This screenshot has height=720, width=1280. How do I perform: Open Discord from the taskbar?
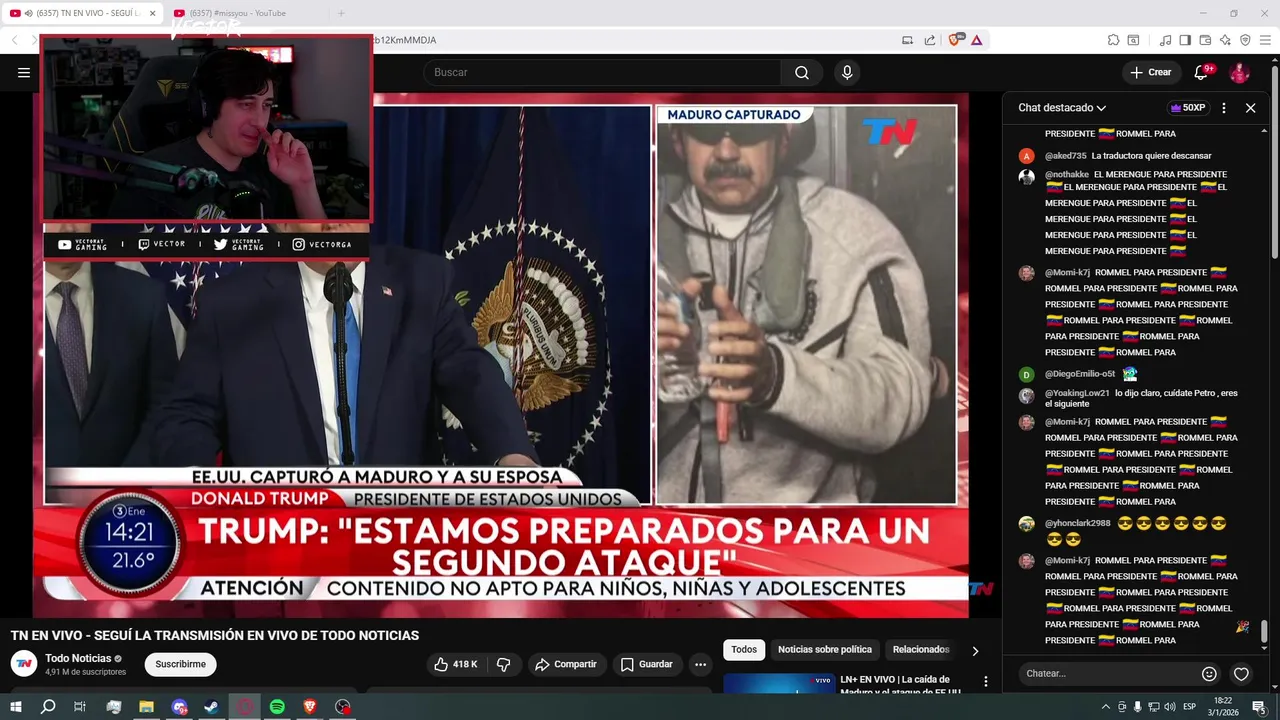(179, 707)
